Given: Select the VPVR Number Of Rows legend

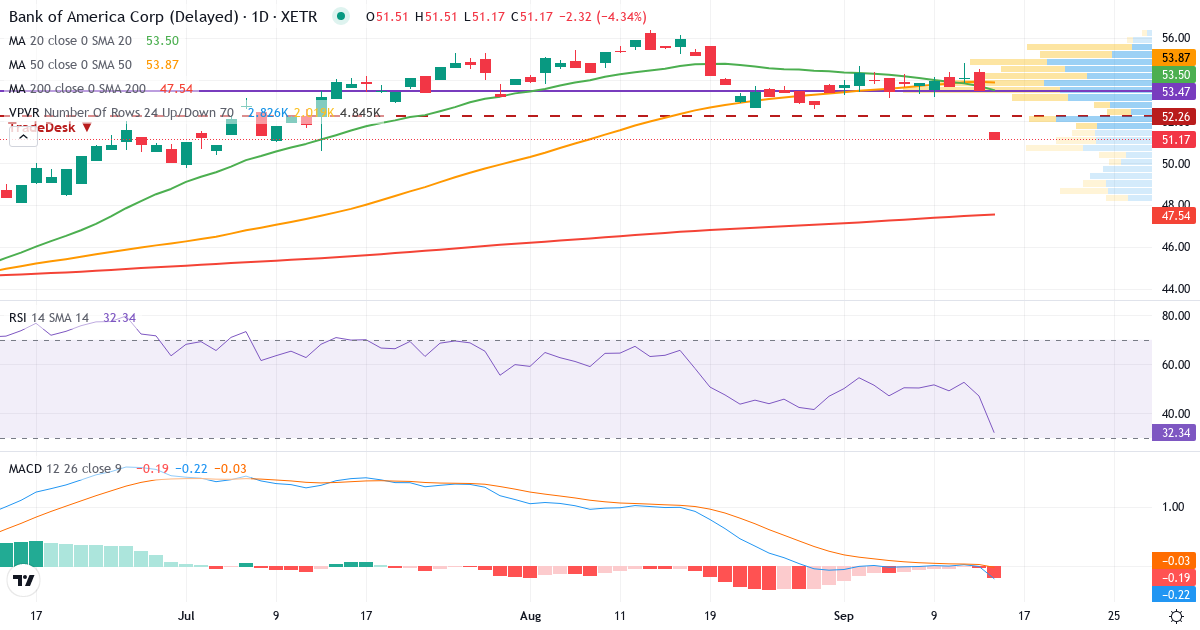Looking at the screenshot, I should tap(121, 113).
